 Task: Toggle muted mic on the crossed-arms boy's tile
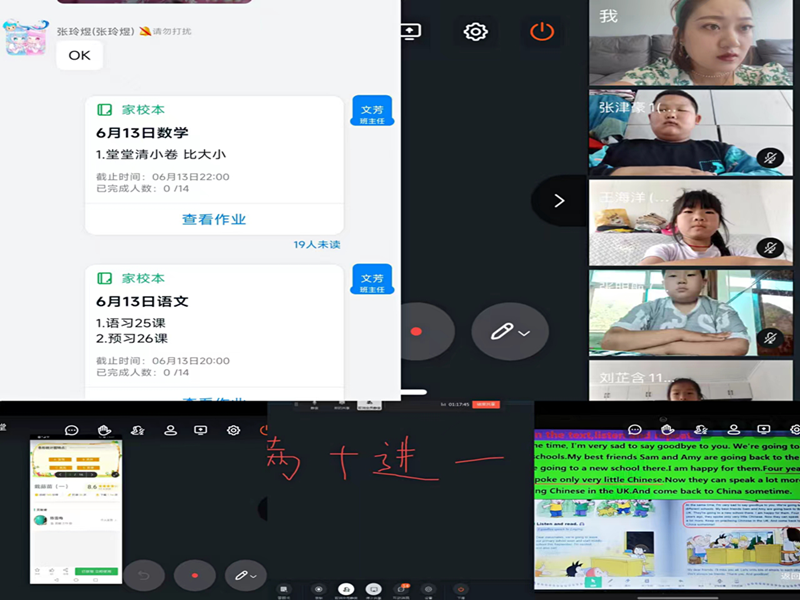(x=770, y=338)
